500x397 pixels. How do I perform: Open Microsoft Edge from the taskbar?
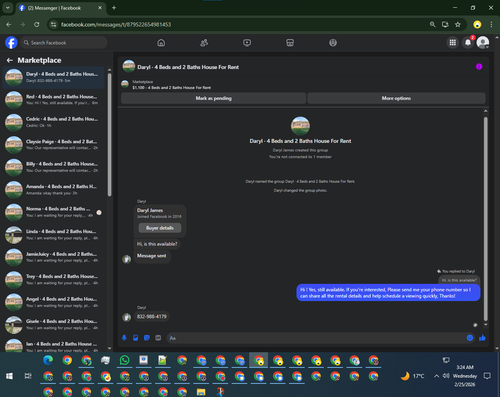pos(48,360)
